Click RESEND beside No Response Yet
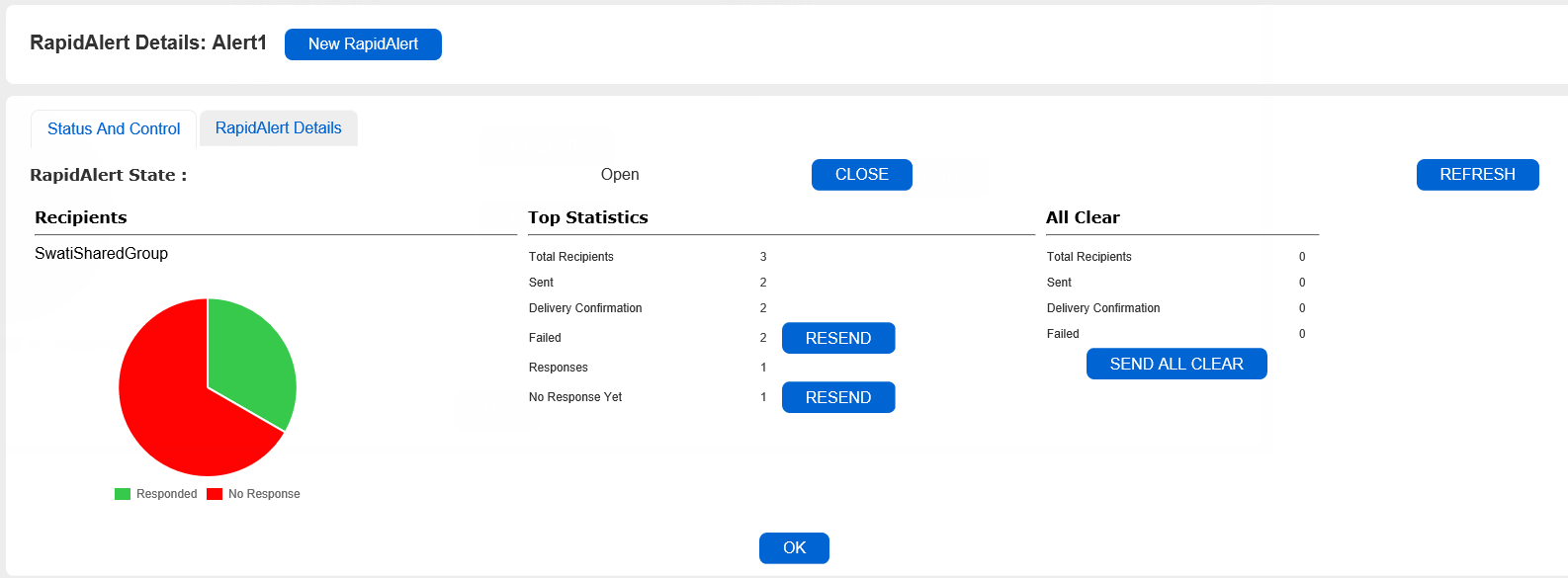This screenshot has height=578, width=1568. (837, 397)
